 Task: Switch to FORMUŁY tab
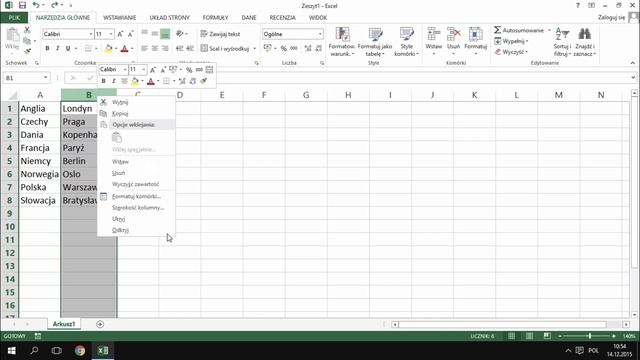click(216, 18)
